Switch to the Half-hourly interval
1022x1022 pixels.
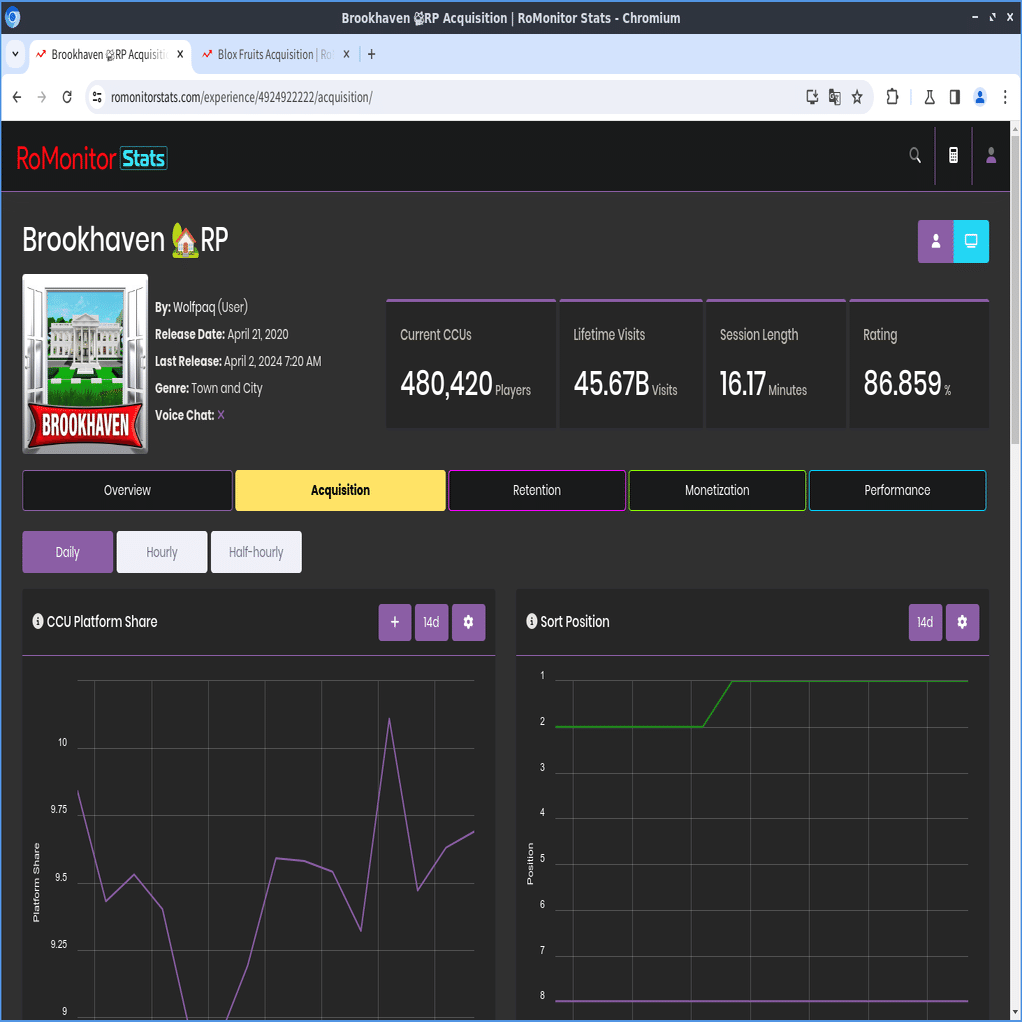click(x=256, y=552)
